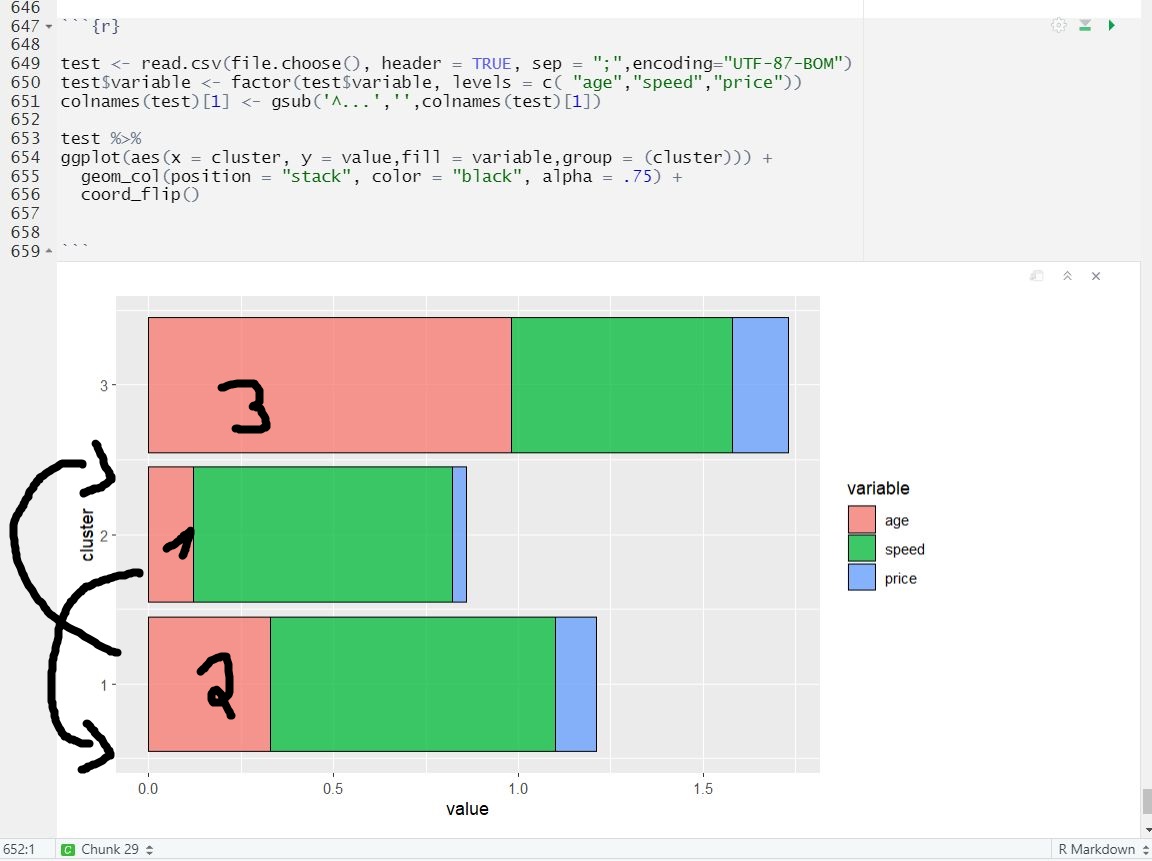Screen dimensions: 1152x861
Task: Click the green speed segment of cluster 3 bar
Action: [622, 385]
